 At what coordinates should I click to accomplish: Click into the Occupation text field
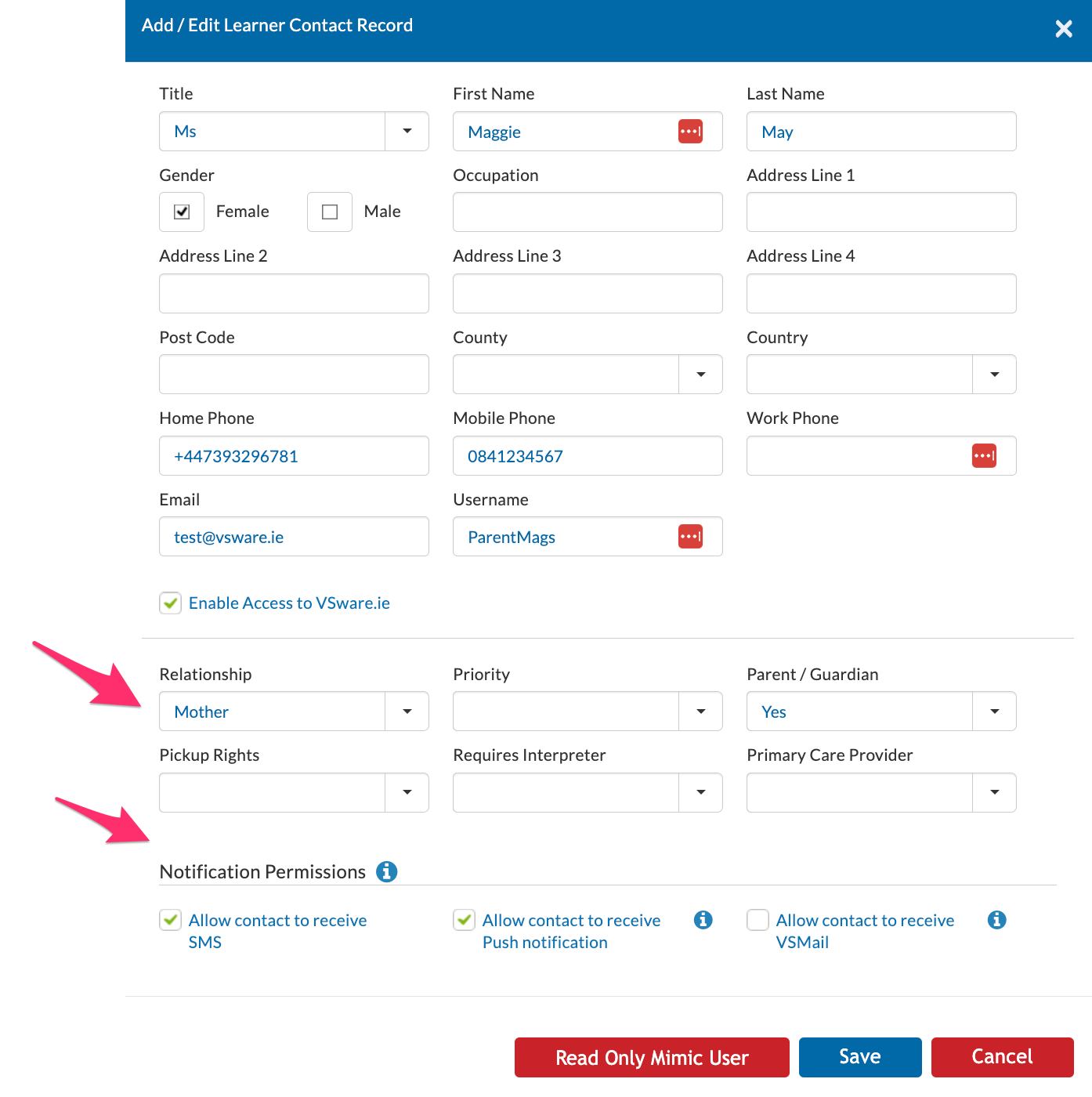(588, 212)
